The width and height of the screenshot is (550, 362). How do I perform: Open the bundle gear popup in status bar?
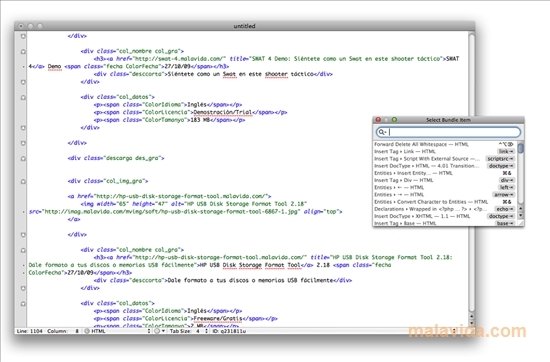[x=159, y=331]
